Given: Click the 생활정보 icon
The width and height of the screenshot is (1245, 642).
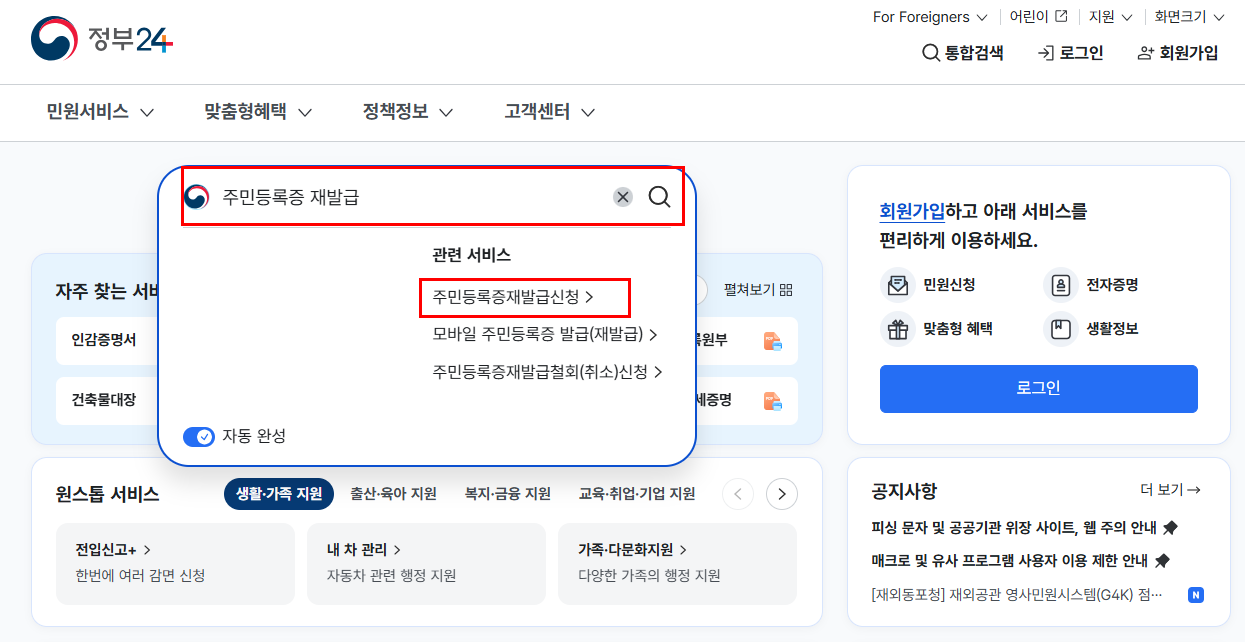Looking at the screenshot, I should [1059, 328].
